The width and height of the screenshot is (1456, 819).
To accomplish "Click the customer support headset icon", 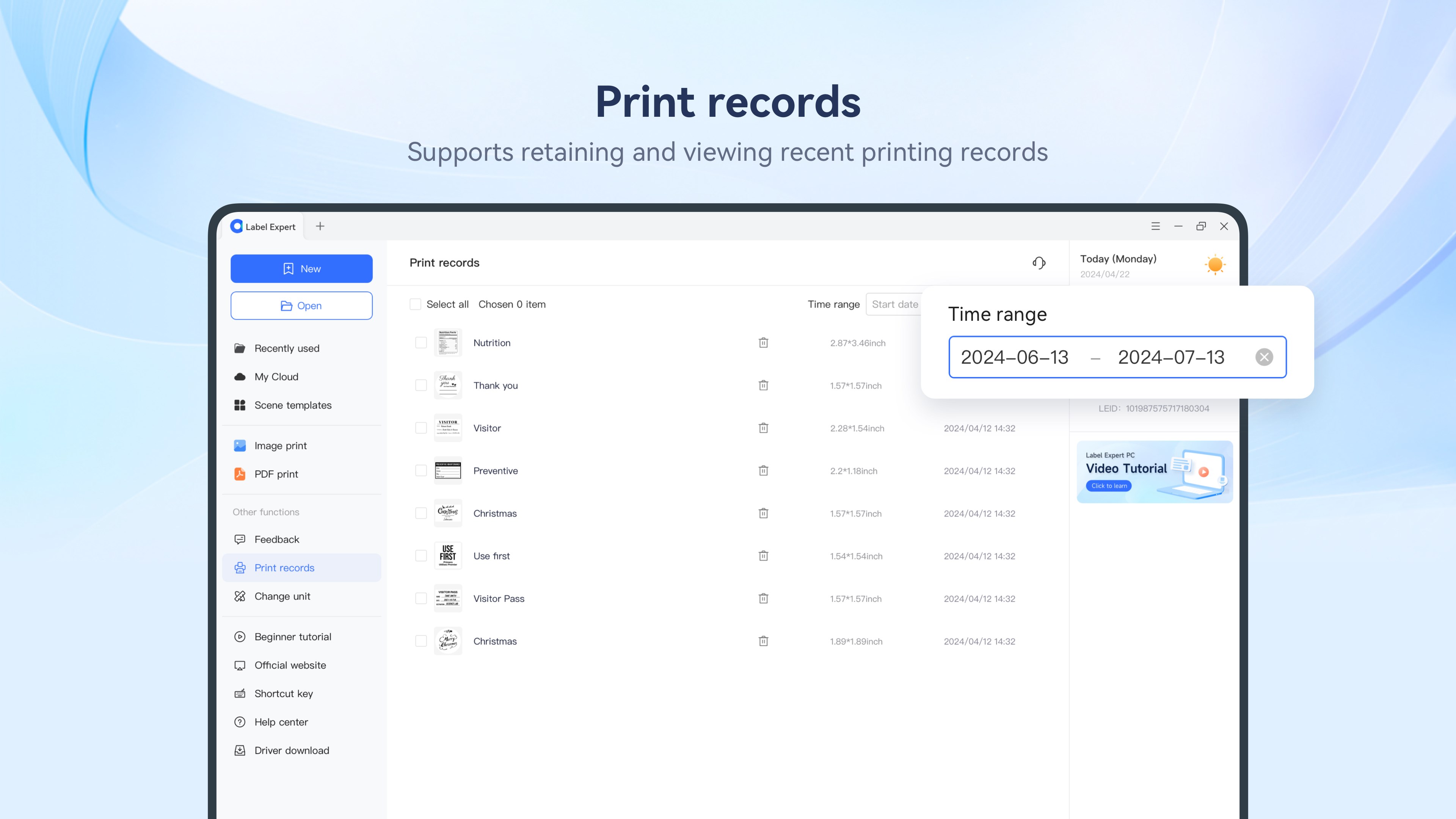I will (x=1039, y=263).
